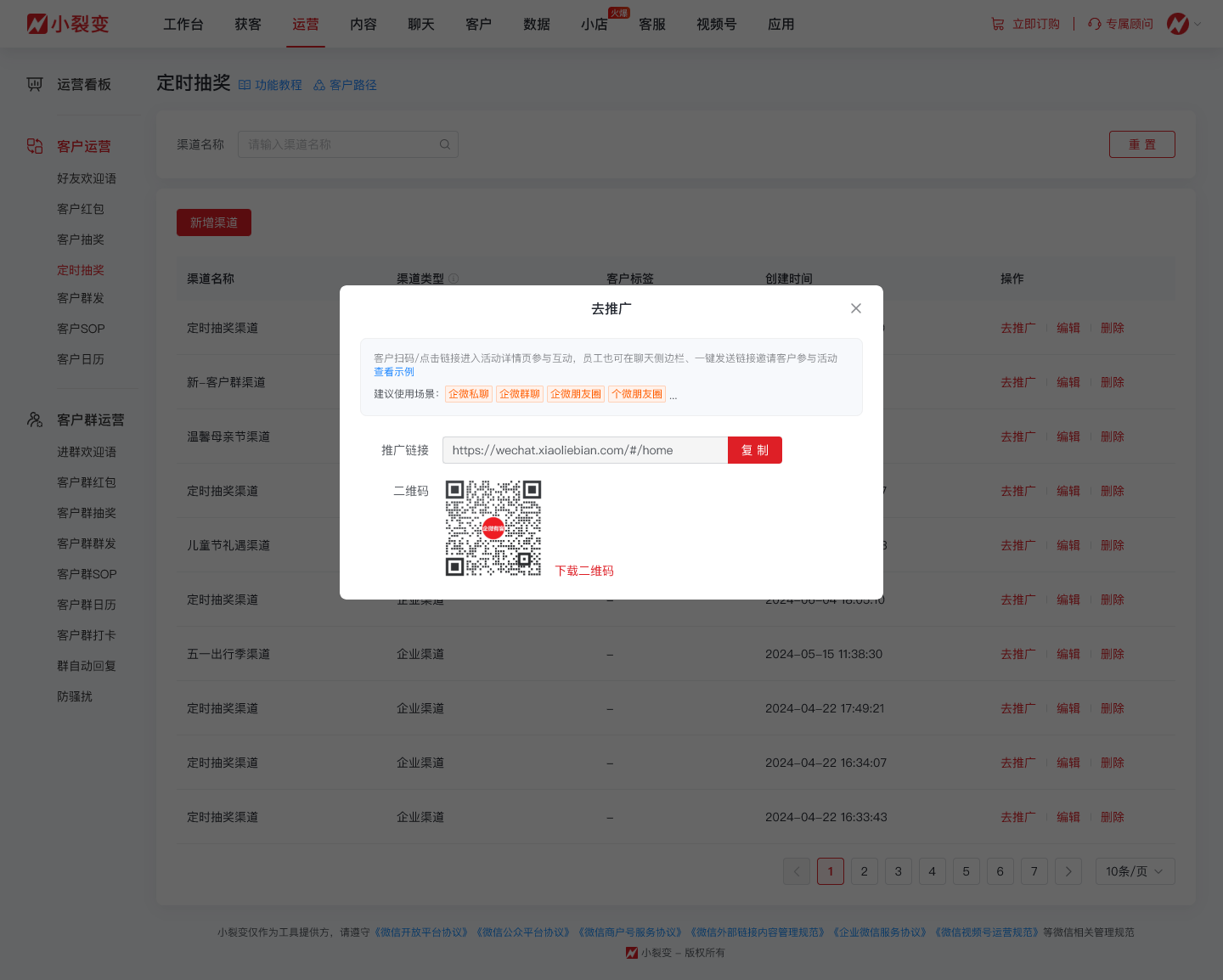Select 企微朋友圈 scenario tag

[576, 394]
